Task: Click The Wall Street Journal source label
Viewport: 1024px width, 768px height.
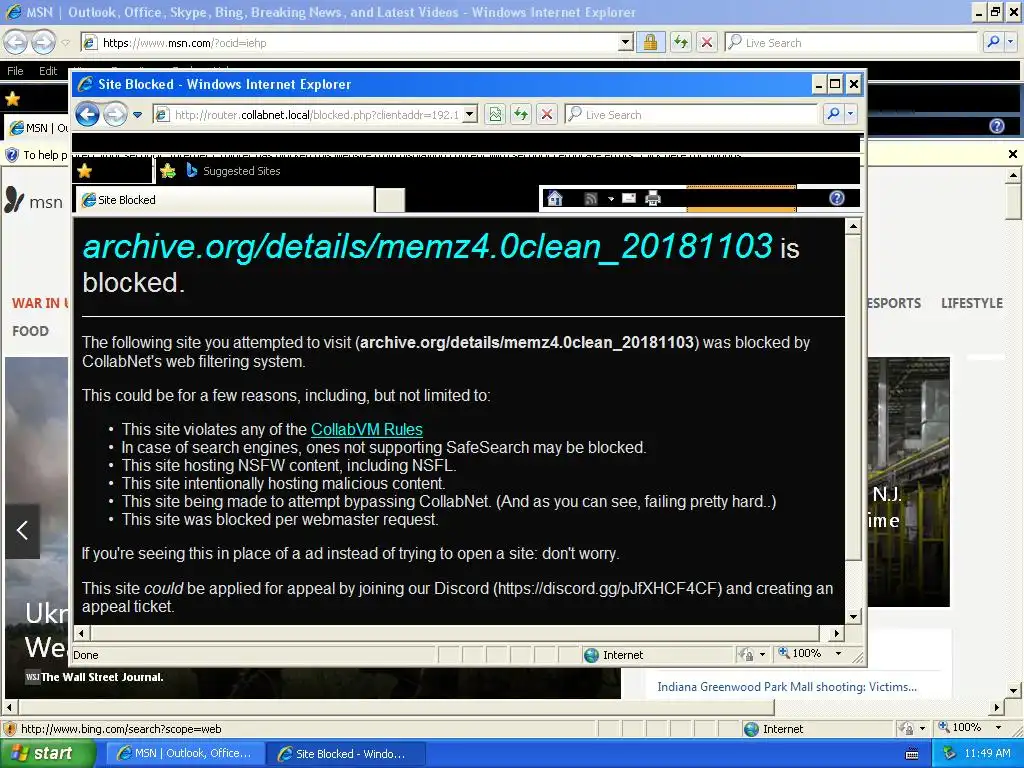Action: pos(102,677)
